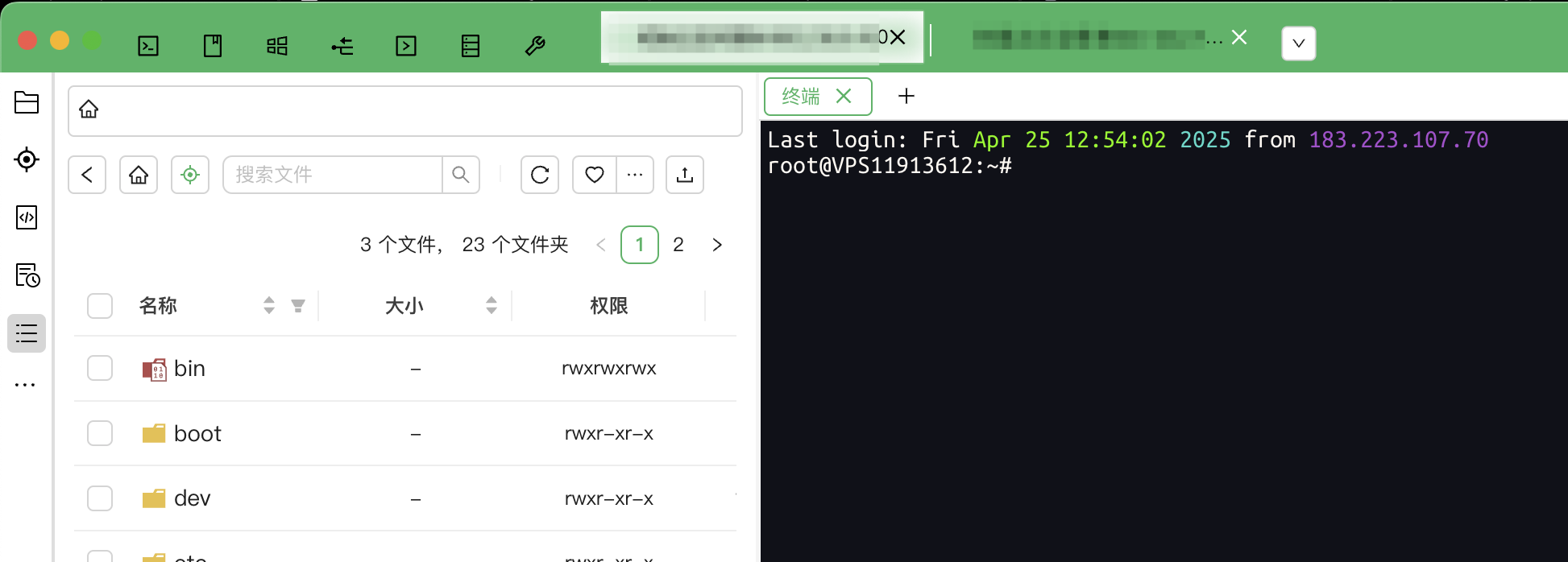
Task: Open the server list icon in top toolbar
Action: coord(471,46)
